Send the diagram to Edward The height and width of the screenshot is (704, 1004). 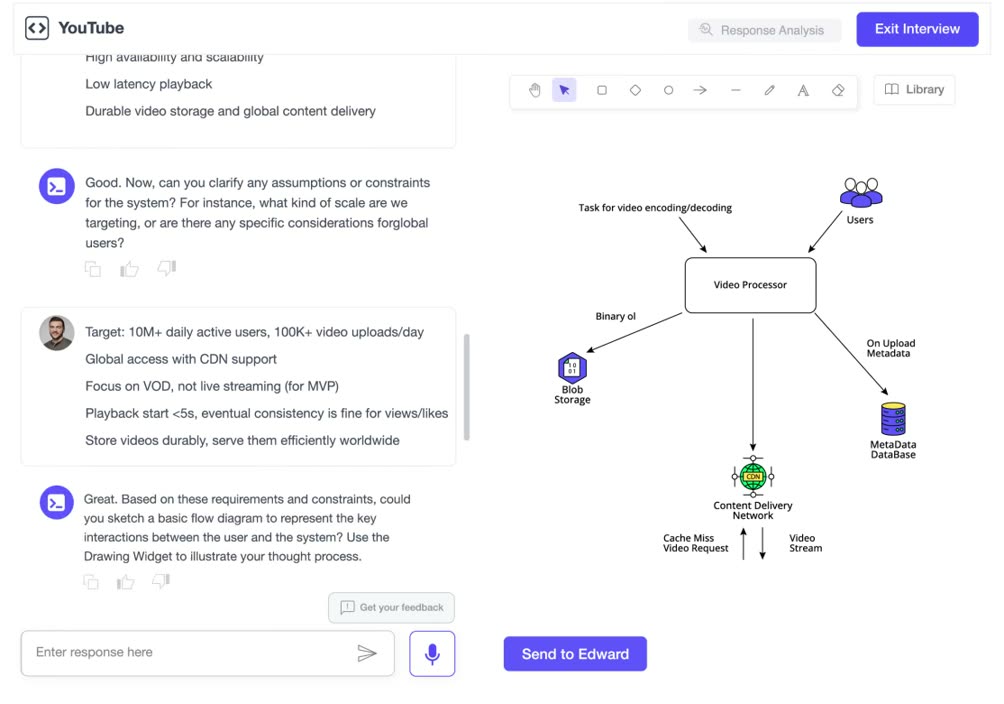point(575,653)
